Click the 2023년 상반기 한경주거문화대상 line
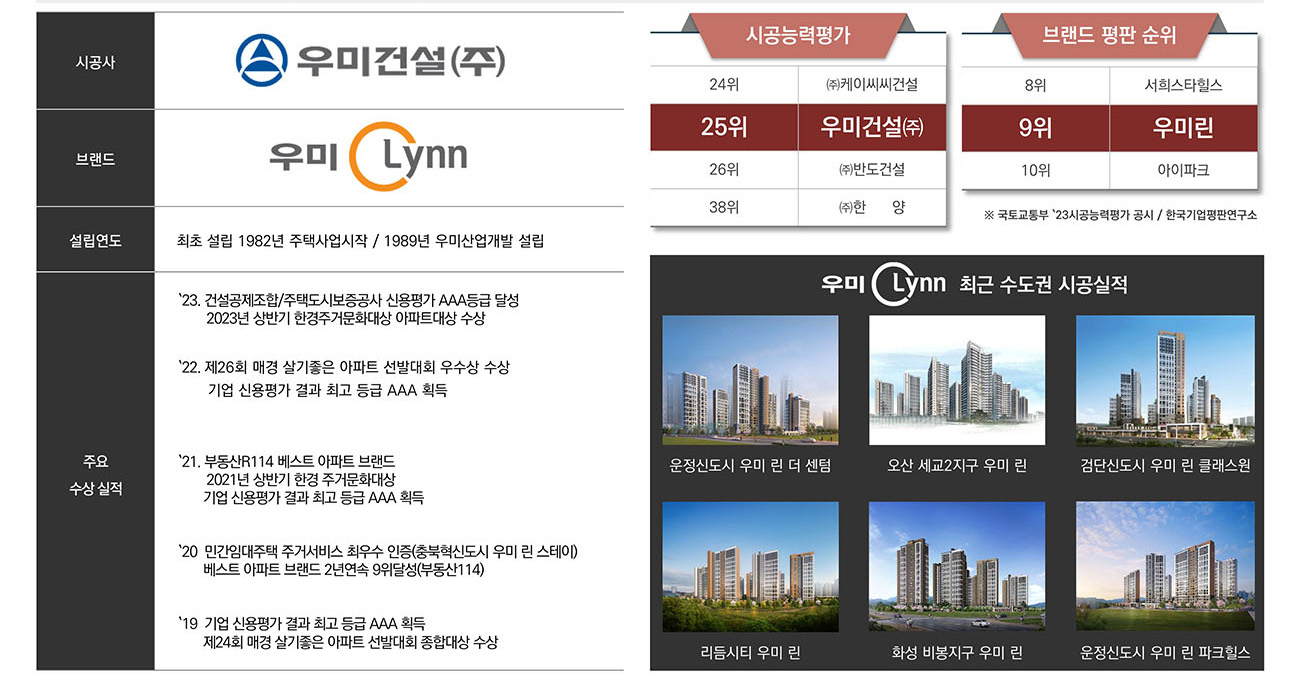Screen dimensions: 1300x676 (346, 319)
